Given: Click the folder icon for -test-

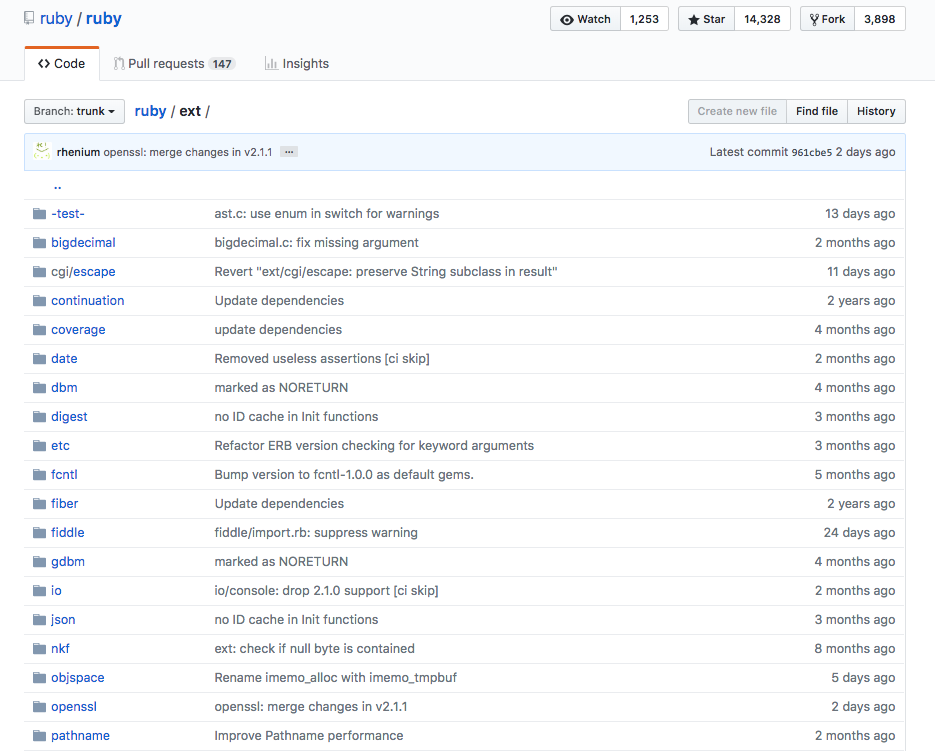Looking at the screenshot, I should point(39,214).
